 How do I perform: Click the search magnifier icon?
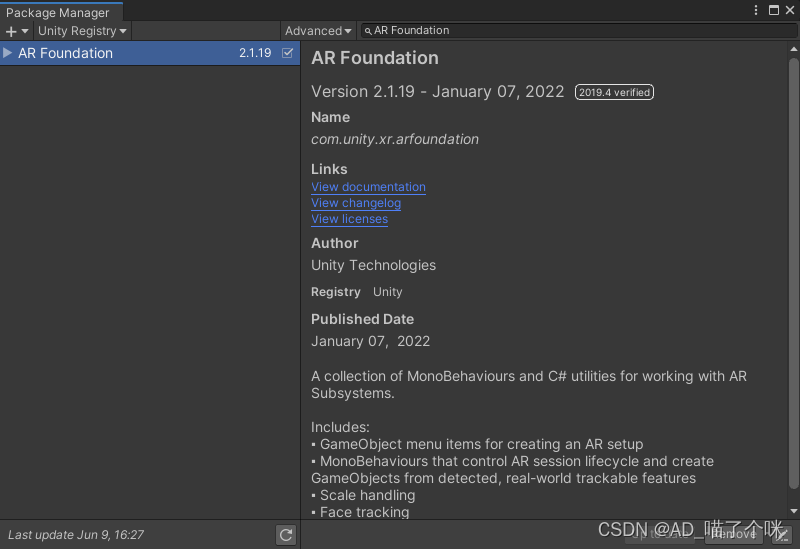[x=368, y=31]
